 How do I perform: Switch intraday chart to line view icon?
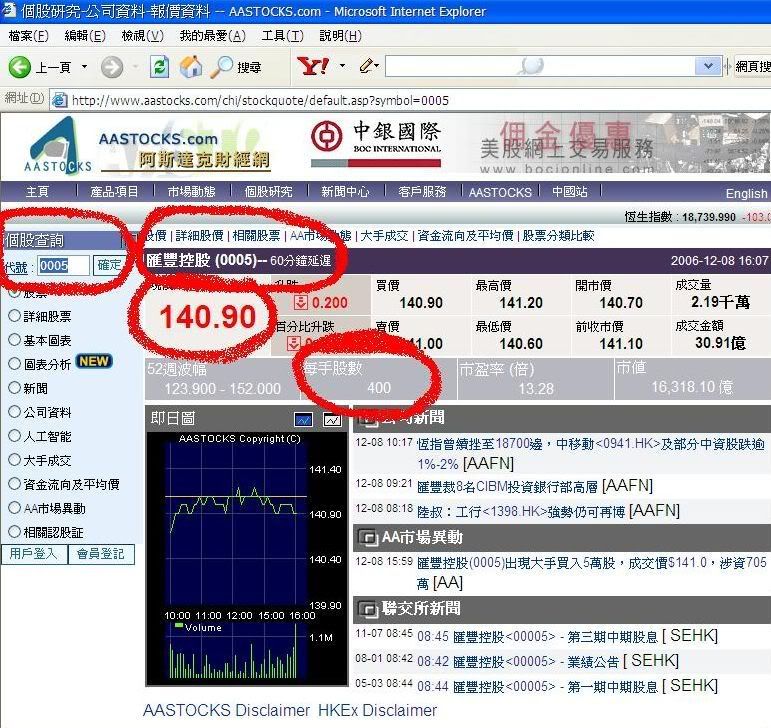pos(332,419)
